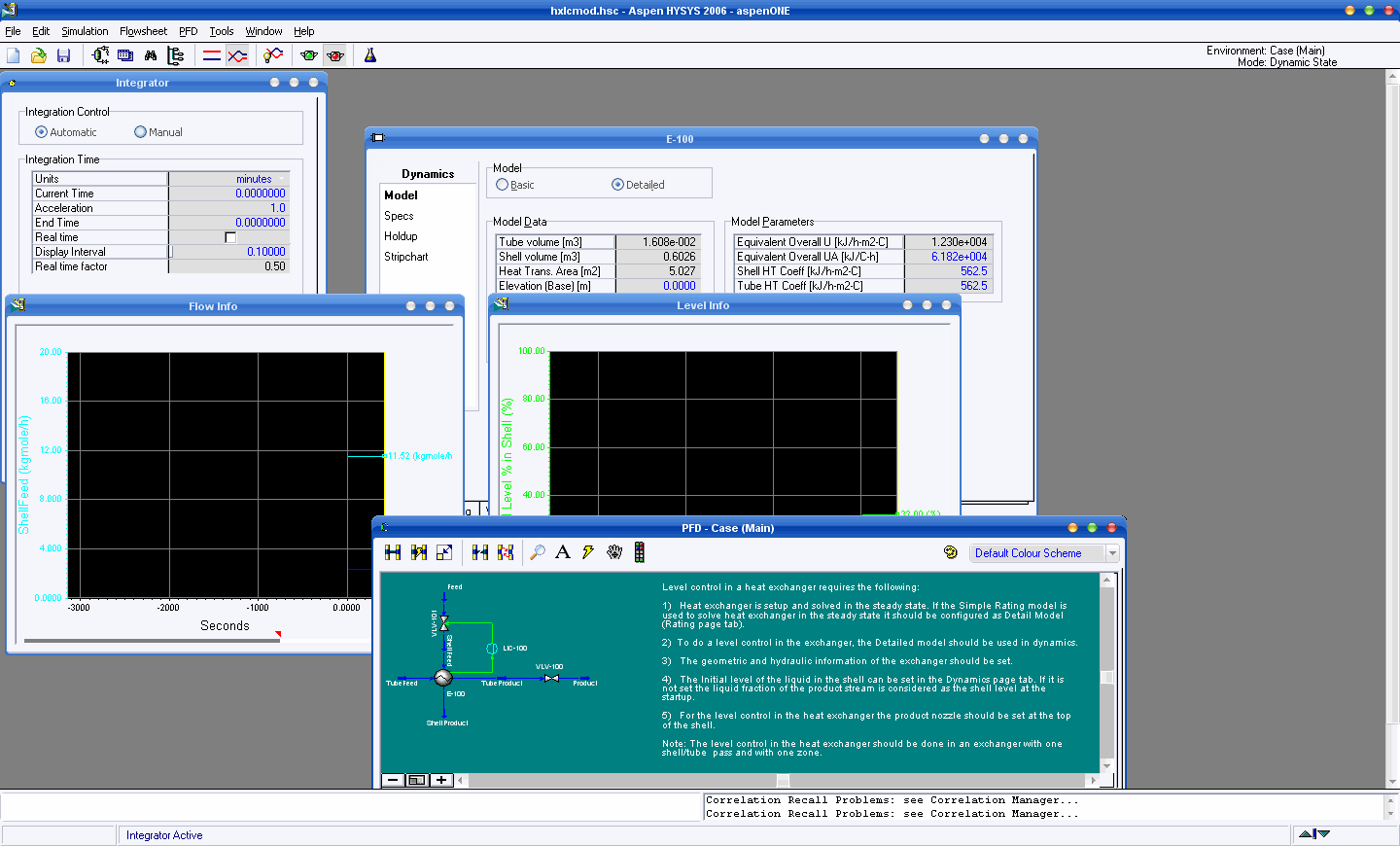Open the Simulation menu

tap(85, 31)
